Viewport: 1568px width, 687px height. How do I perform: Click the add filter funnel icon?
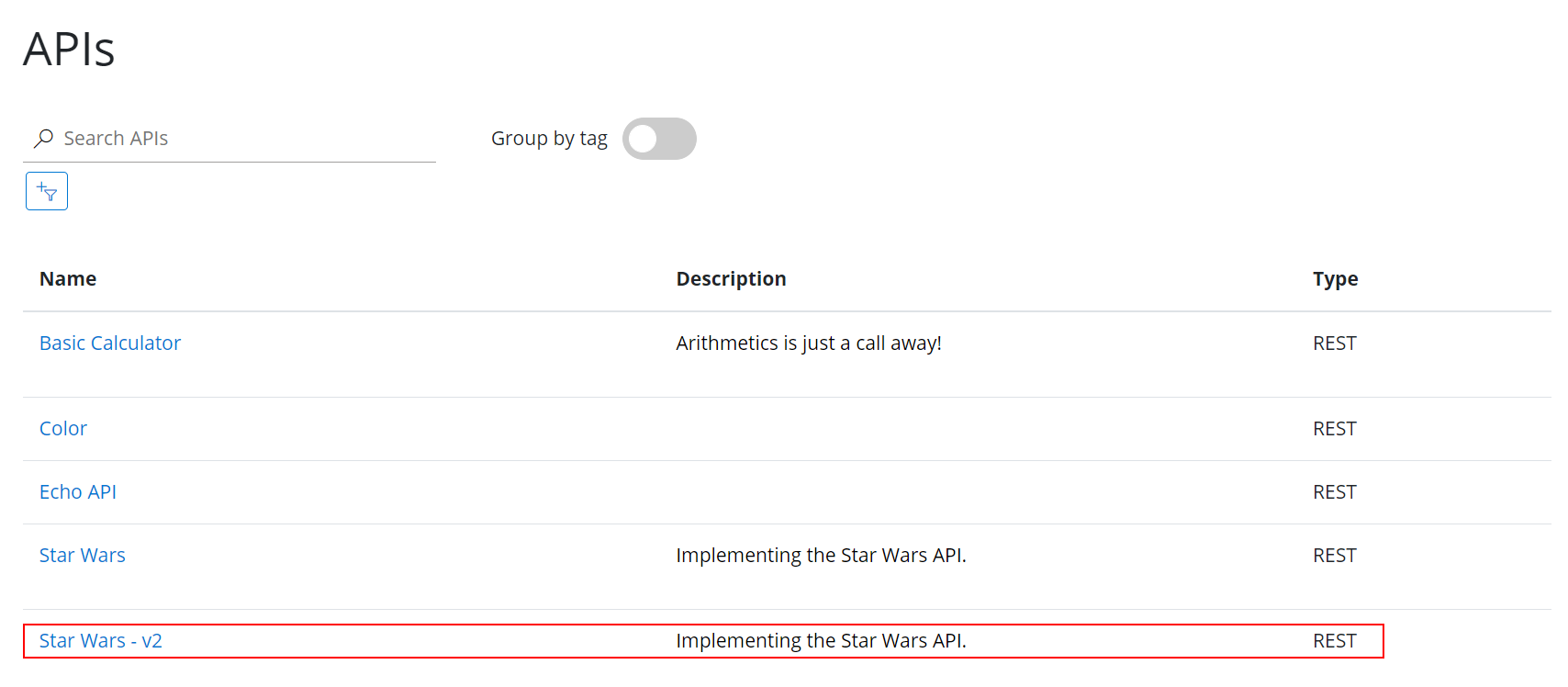tap(47, 191)
